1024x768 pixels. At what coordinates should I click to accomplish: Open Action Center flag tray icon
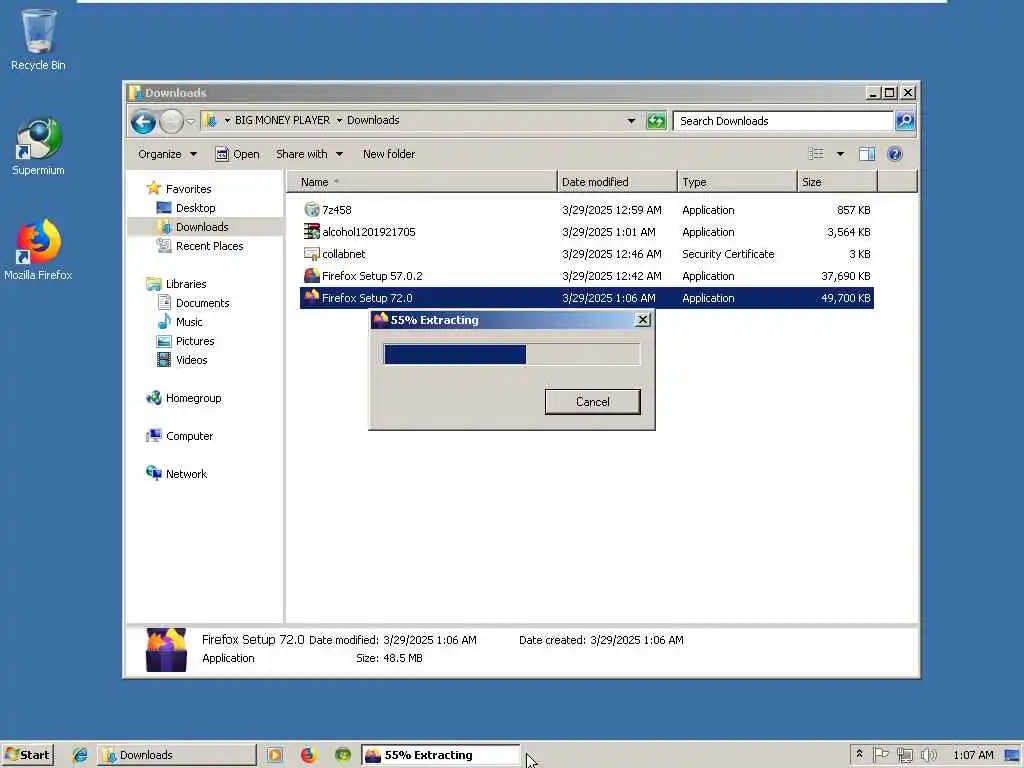[880, 754]
